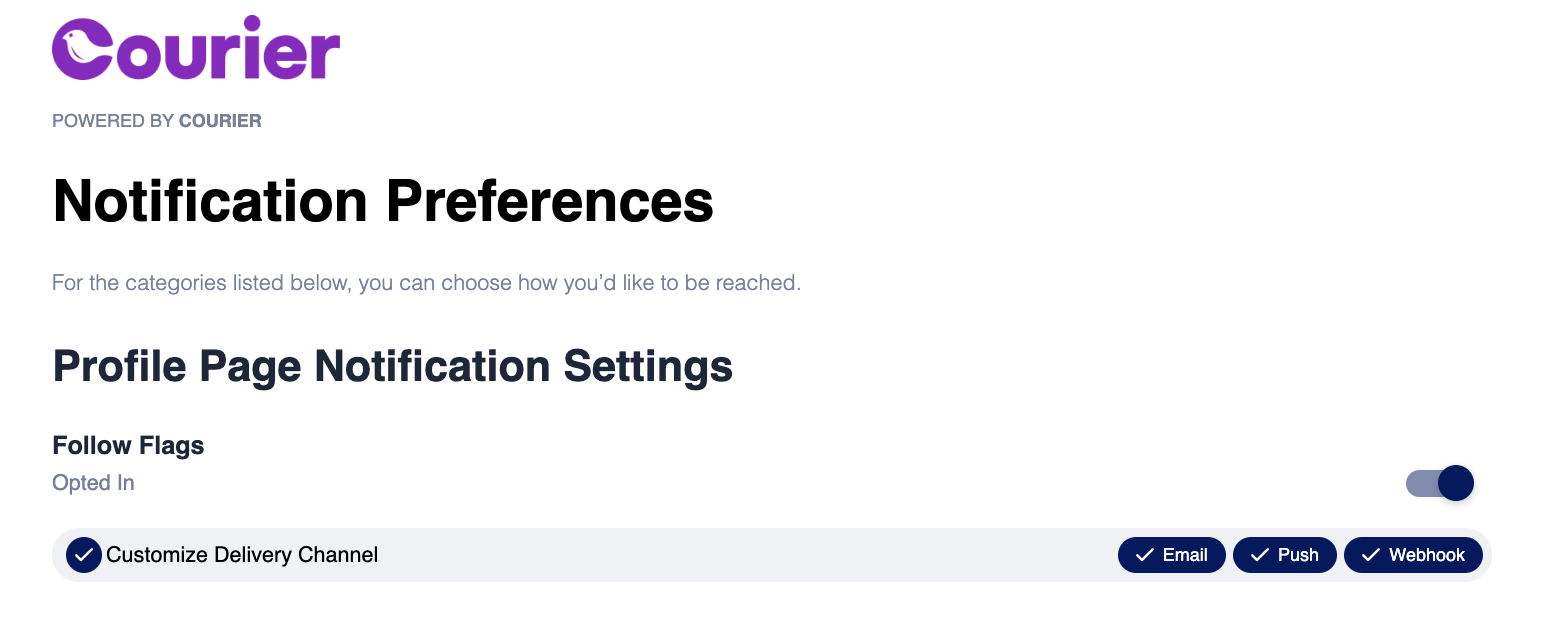Select the purple Courier wordmark
This screenshot has width=1546, height=626.
click(195, 47)
